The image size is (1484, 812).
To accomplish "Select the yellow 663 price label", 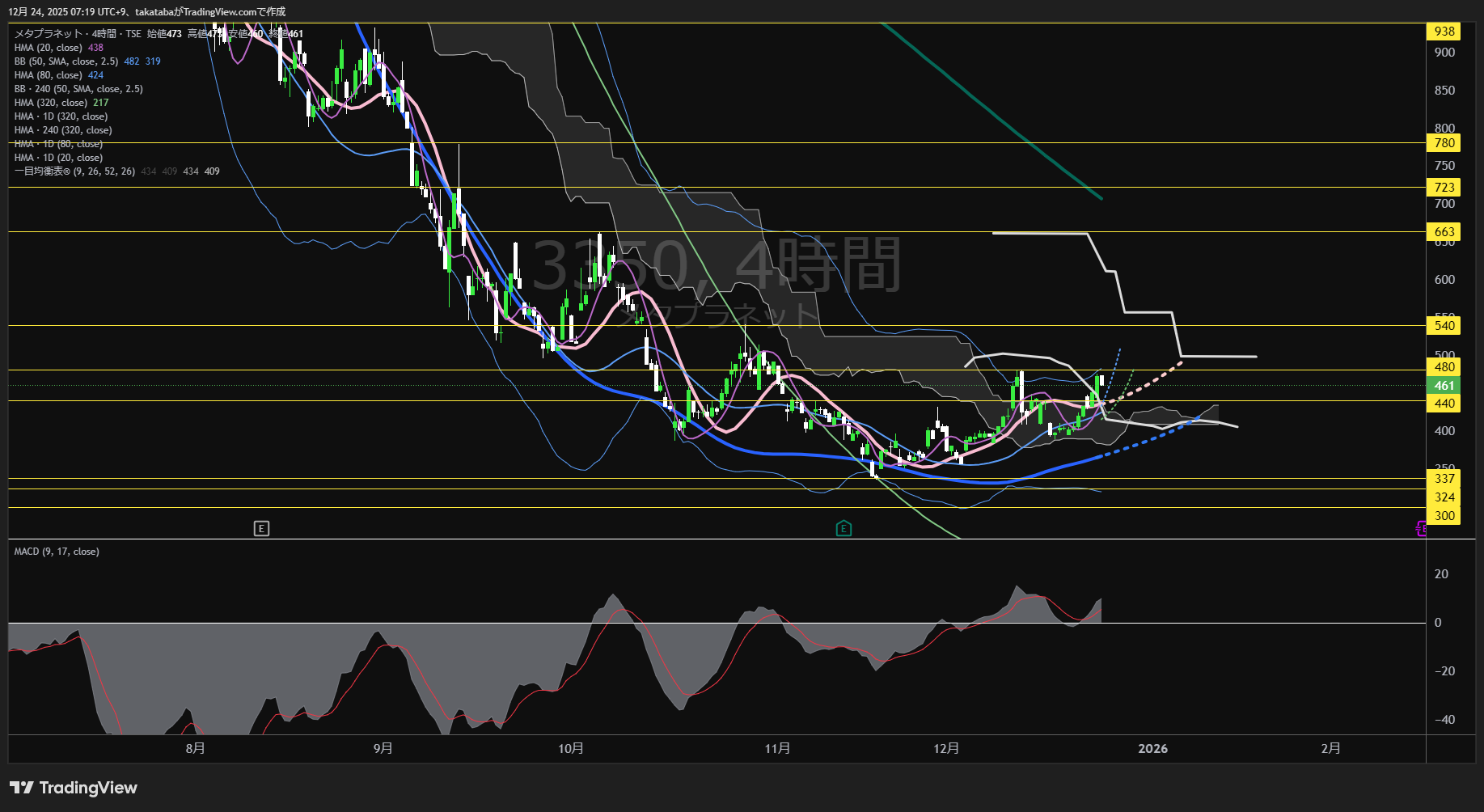I will 1444,232.
